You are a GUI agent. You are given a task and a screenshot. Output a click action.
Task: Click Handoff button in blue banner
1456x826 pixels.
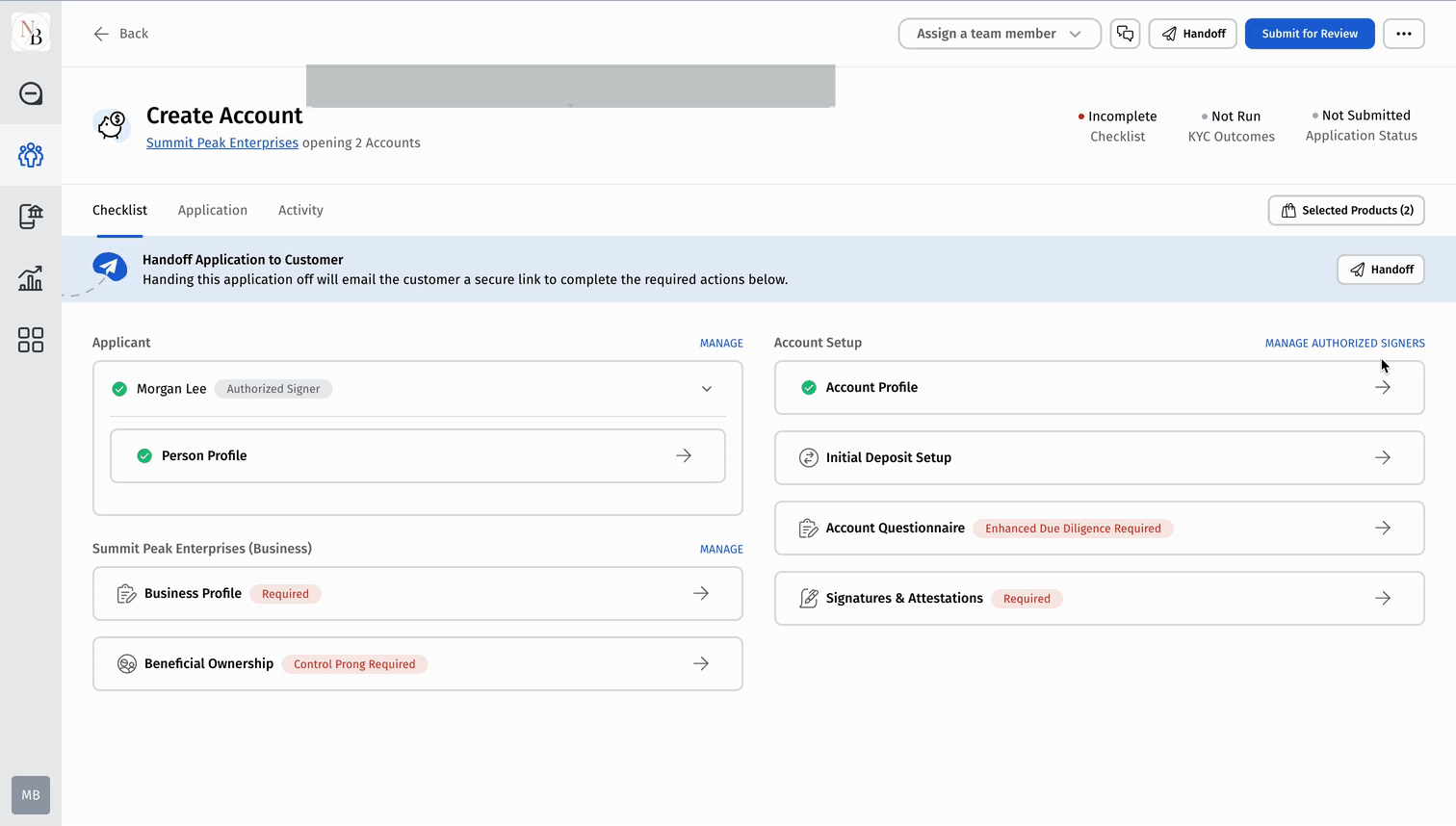(1381, 270)
